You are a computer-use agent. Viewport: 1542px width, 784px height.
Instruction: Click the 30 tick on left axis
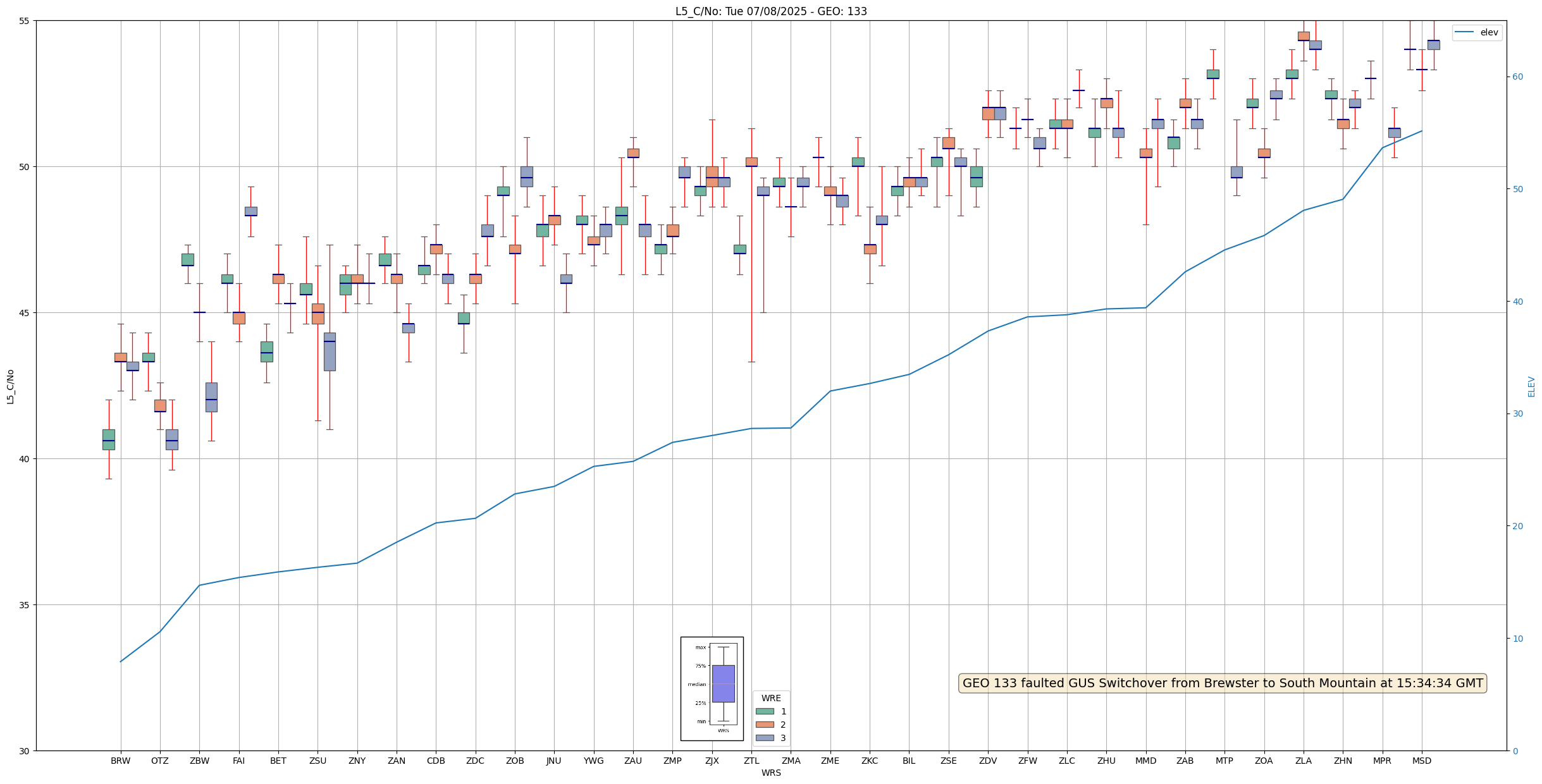click(x=25, y=750)
